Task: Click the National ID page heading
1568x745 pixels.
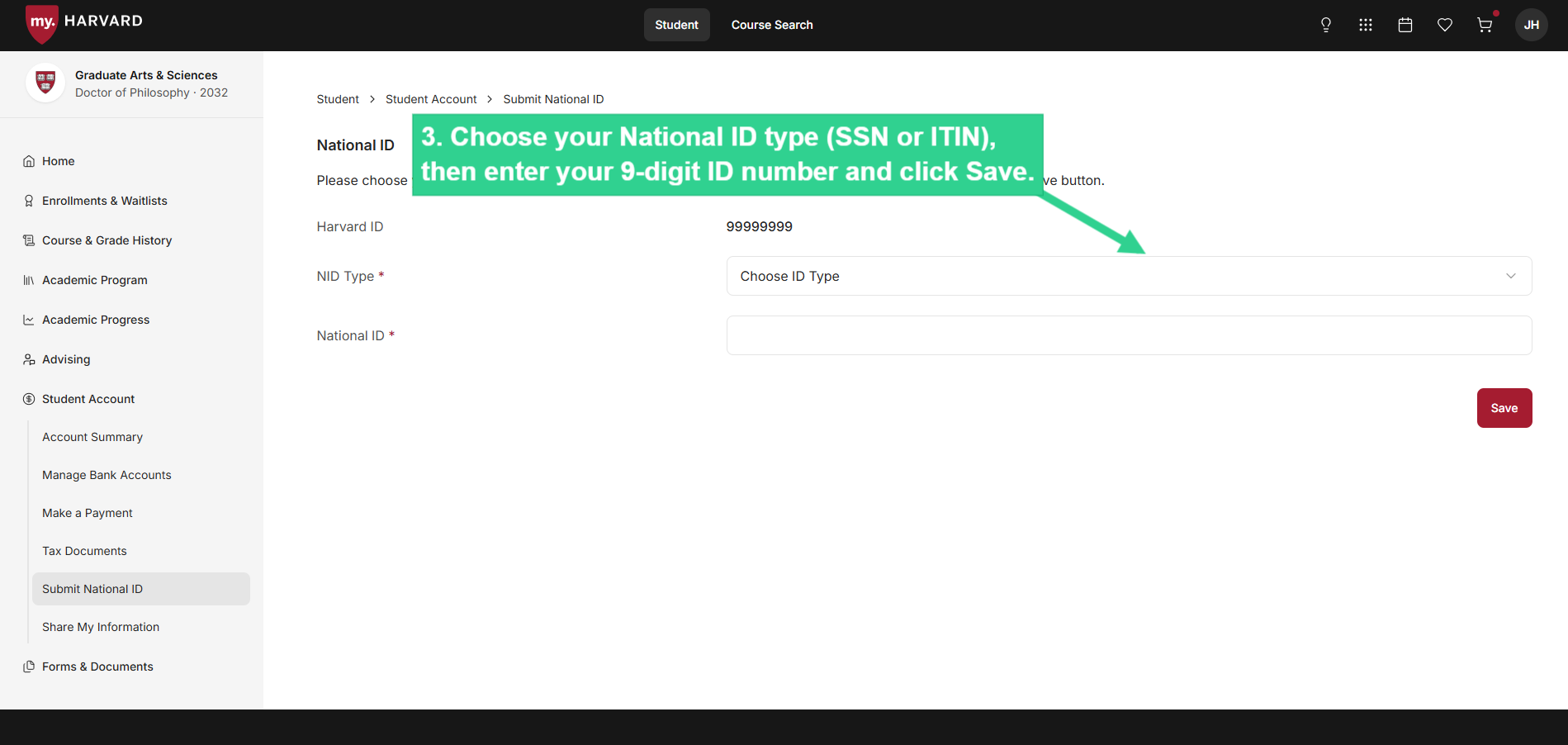Action: (355, 145)
